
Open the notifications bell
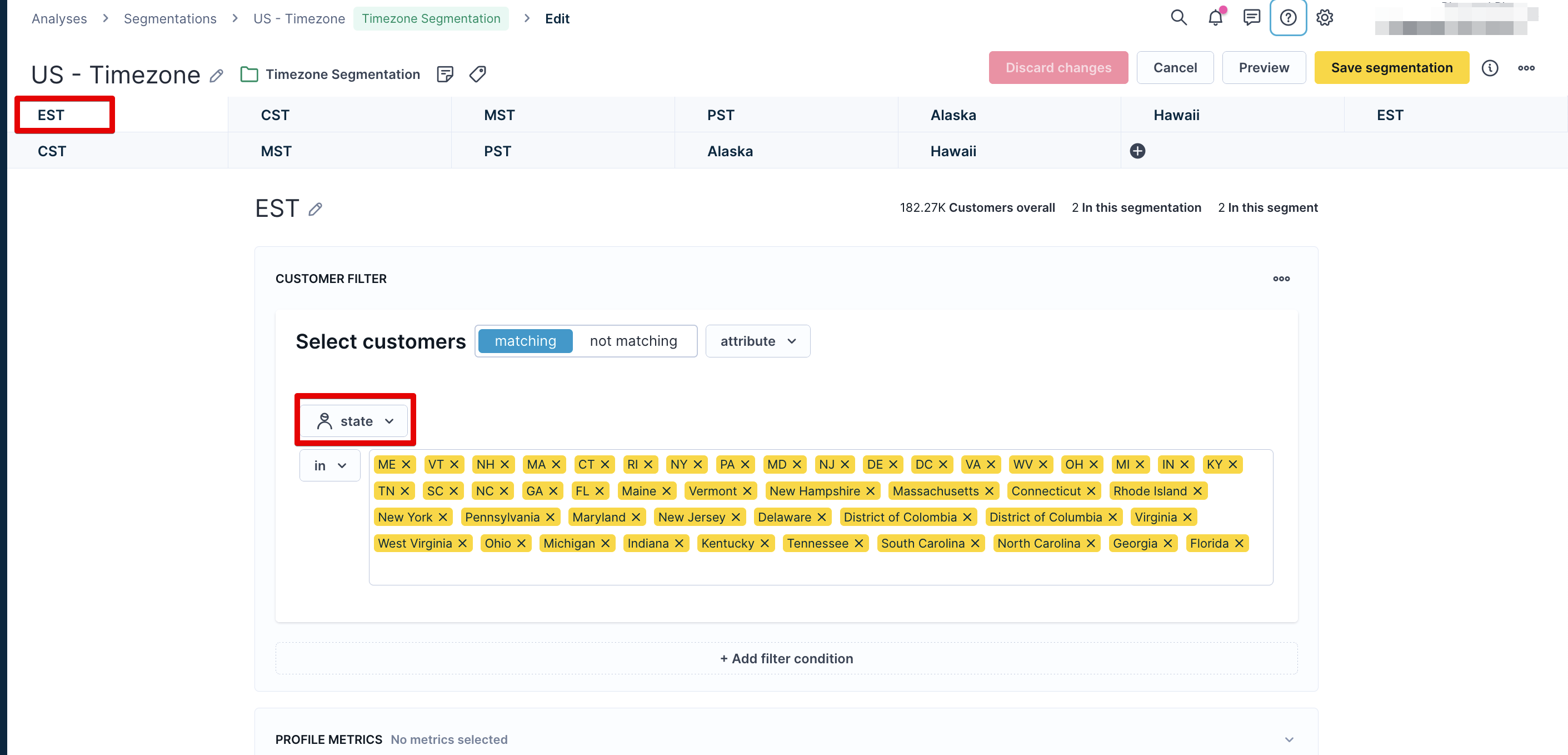pos(1215,18)
